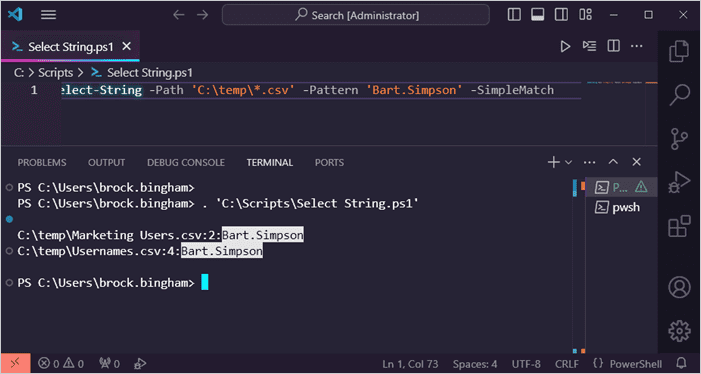Toggle secondary side bar layout icon
The image size is (701, 374).
[x=562, y=15]
